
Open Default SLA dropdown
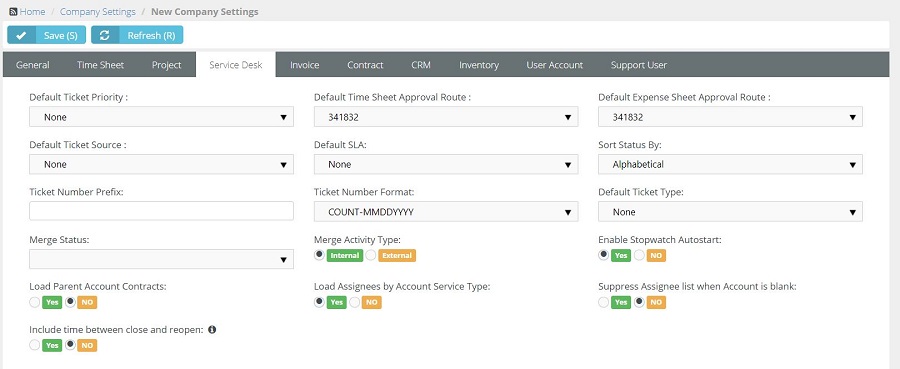(446, 164)
